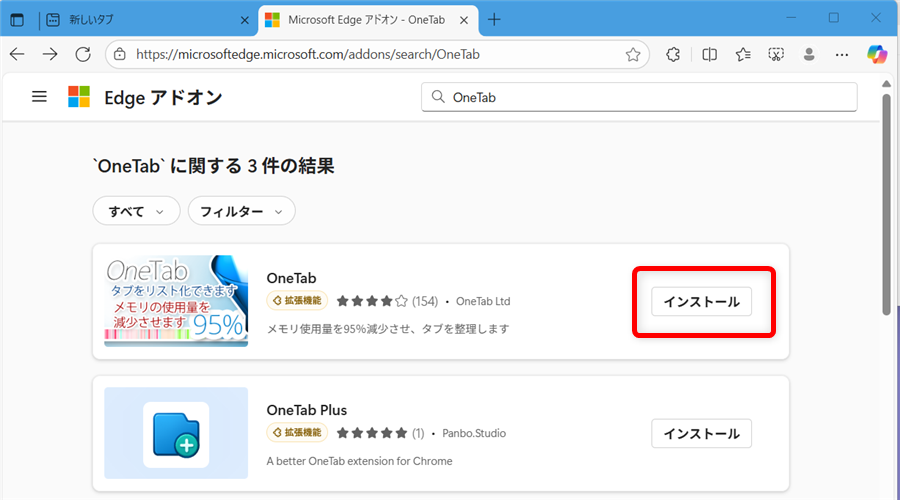The height and width of the screenshot is (500, 900).
Task: Open the Favorites list icon
Action: pyautogui.click(x=743, y=55)
